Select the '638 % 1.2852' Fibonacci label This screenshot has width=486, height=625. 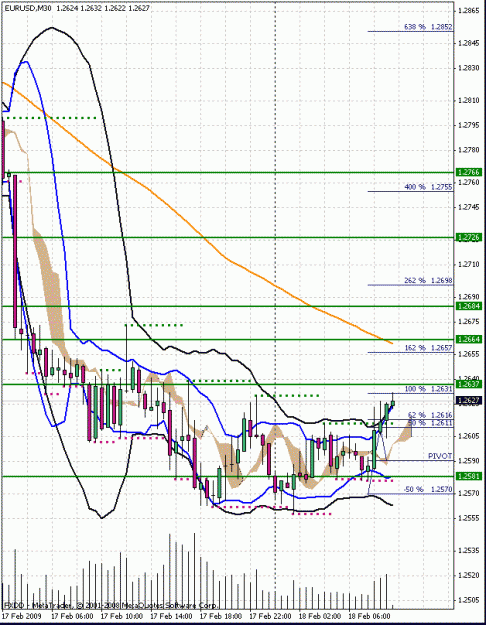coord(428,27)
